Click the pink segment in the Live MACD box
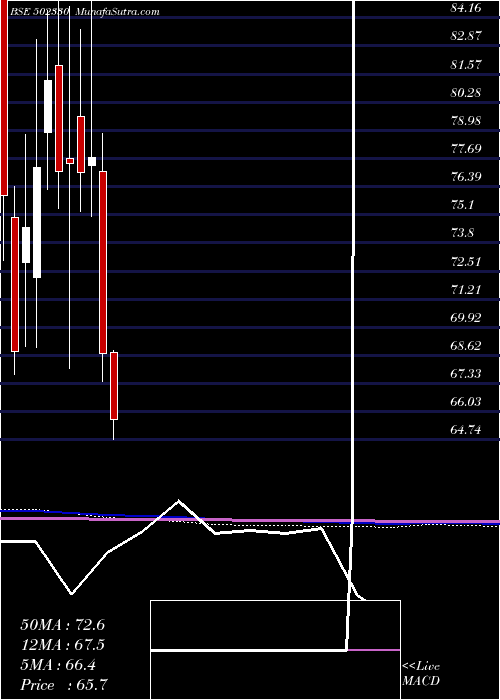Viewport: 500px width, 700px height. click(x=374, y=650)
